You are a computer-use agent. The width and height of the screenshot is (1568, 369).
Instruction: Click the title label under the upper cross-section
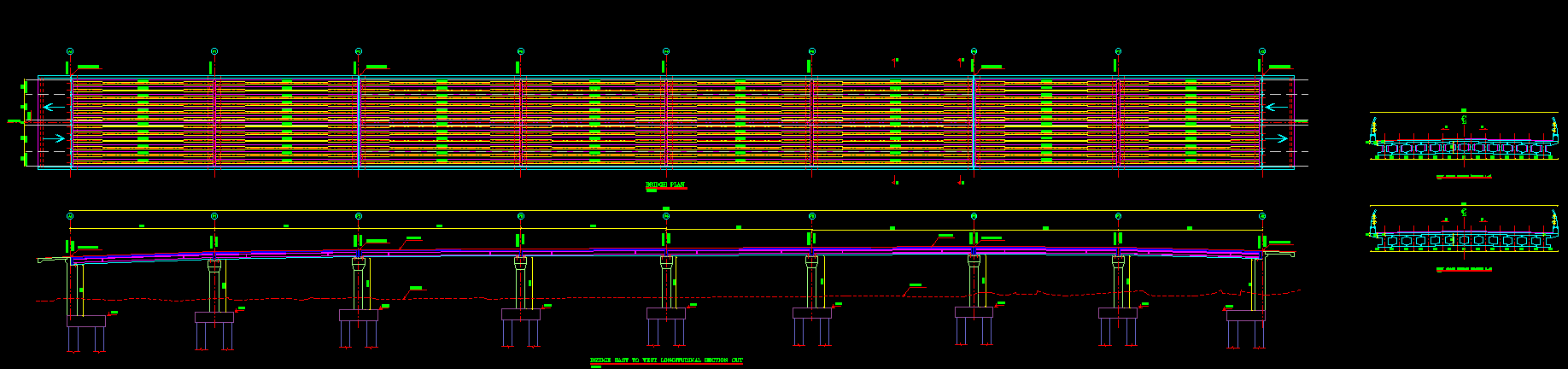coord(1464,176)
